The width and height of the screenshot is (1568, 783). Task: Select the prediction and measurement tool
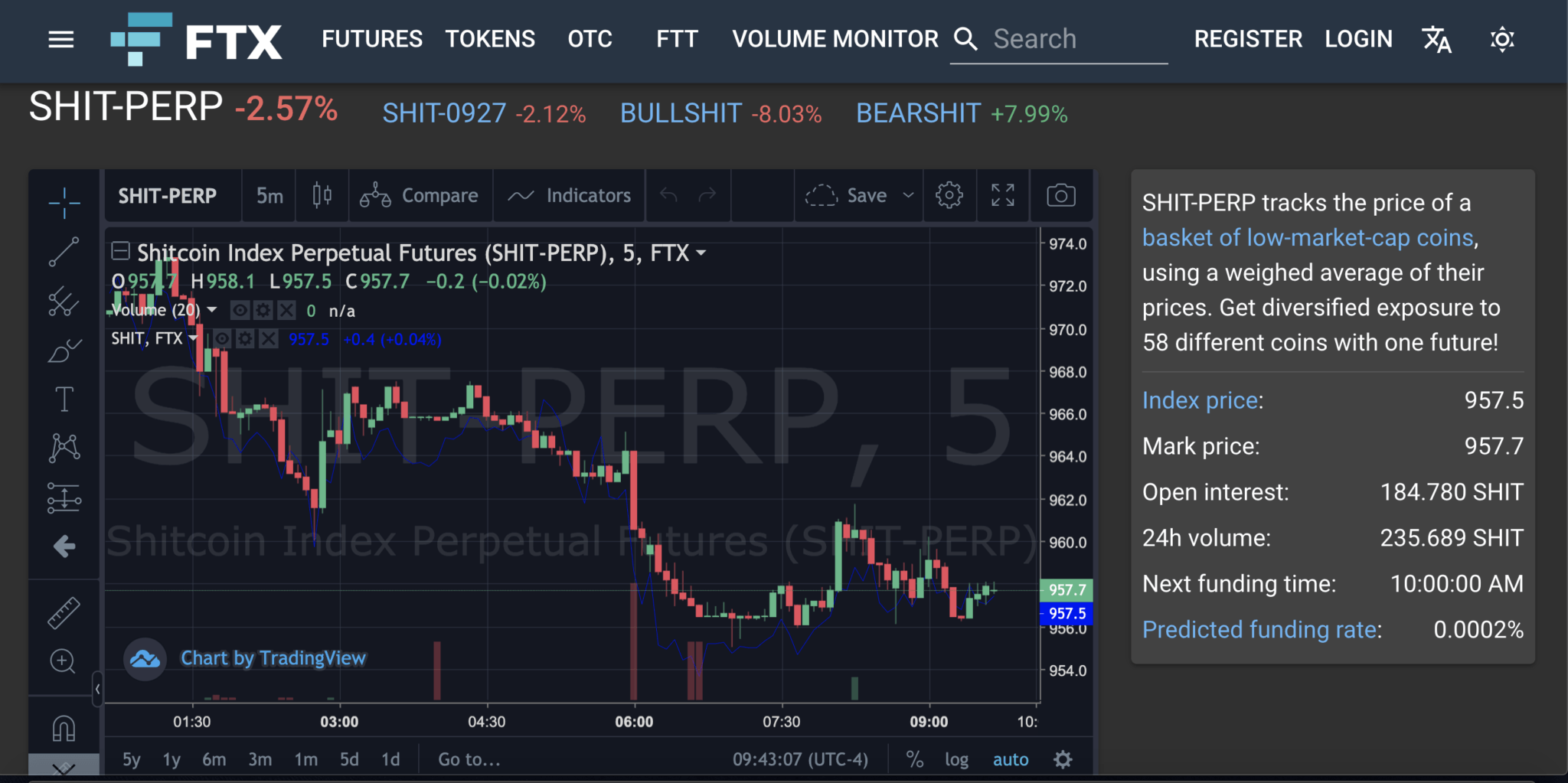[64, 498]
